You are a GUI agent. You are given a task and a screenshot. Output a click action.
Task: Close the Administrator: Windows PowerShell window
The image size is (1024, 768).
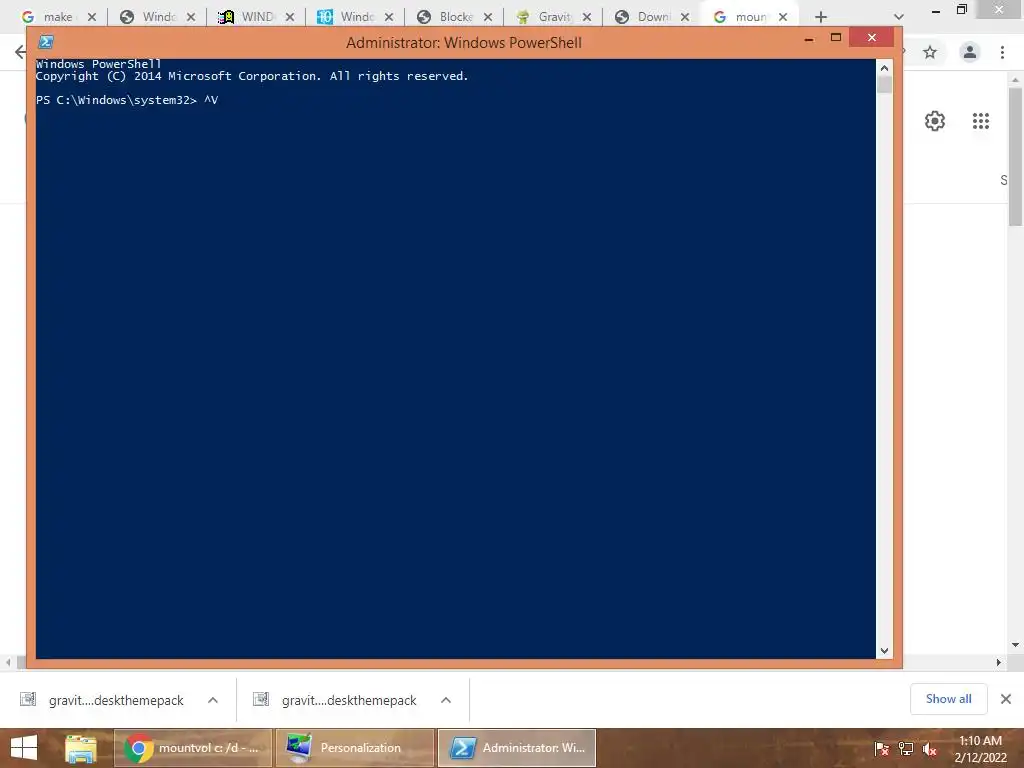coord(872,37)
